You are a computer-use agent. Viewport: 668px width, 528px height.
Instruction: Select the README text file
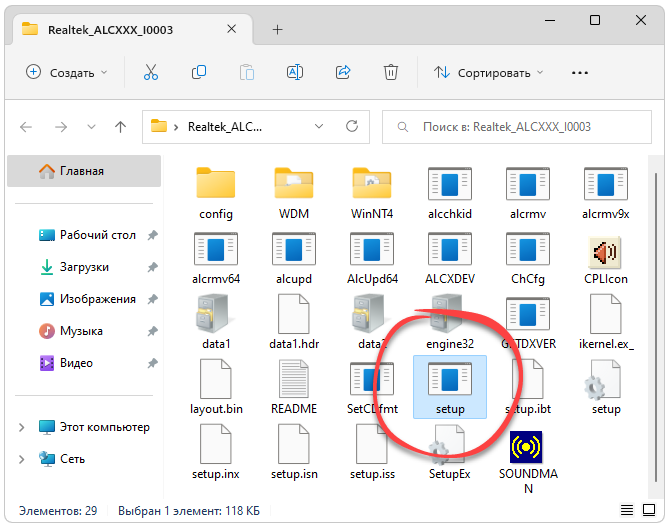pyautogui.click(x=294, y=387)
